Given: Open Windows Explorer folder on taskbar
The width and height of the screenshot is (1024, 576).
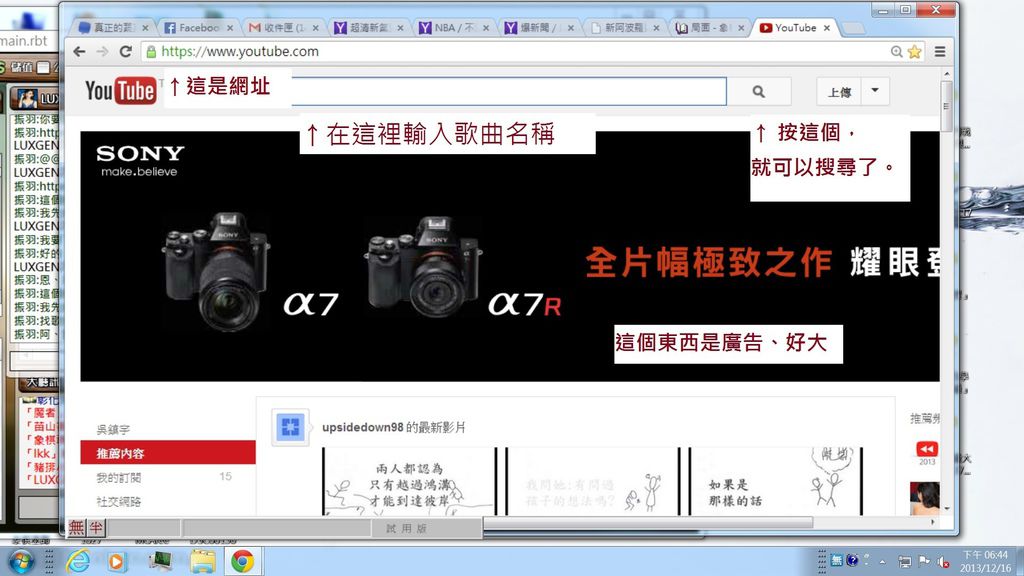Looking at the screenshot, I should [202, 561].
